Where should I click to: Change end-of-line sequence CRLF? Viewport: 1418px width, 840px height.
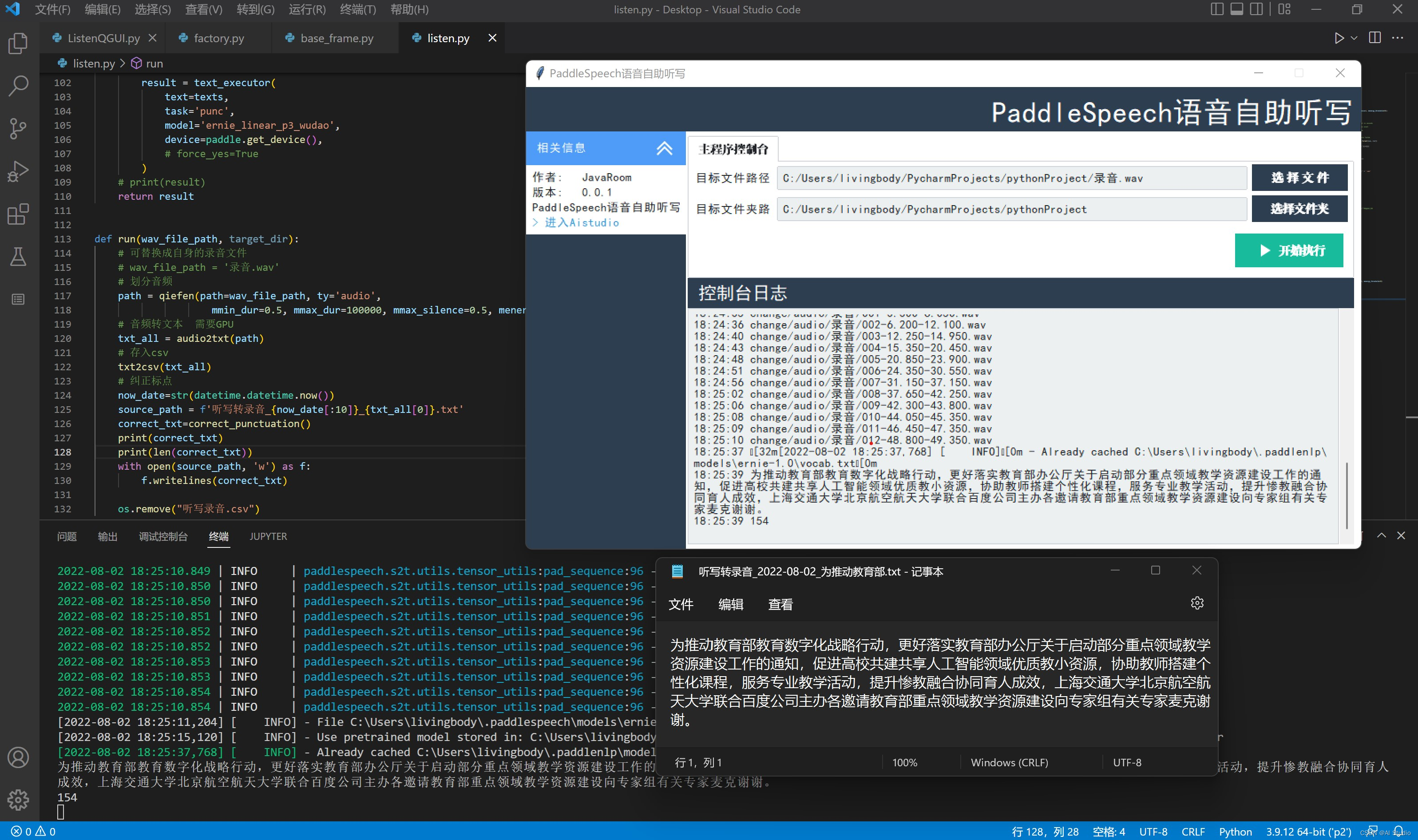tap(1193, 832)
